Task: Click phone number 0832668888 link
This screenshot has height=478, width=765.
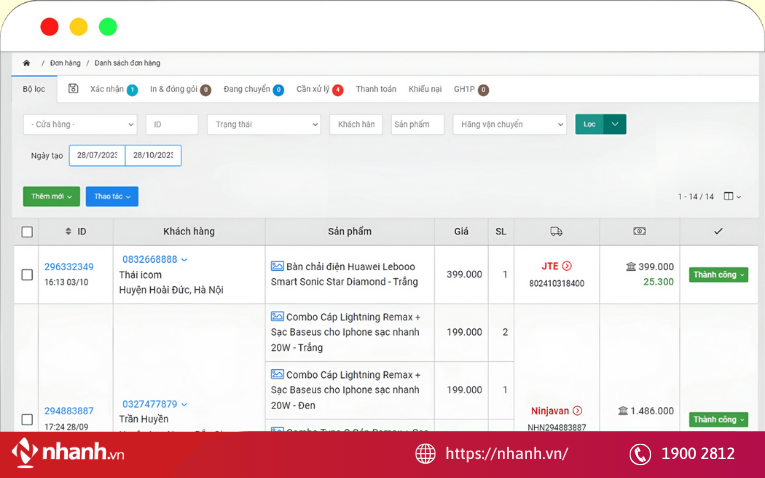Action: point(149,259)
